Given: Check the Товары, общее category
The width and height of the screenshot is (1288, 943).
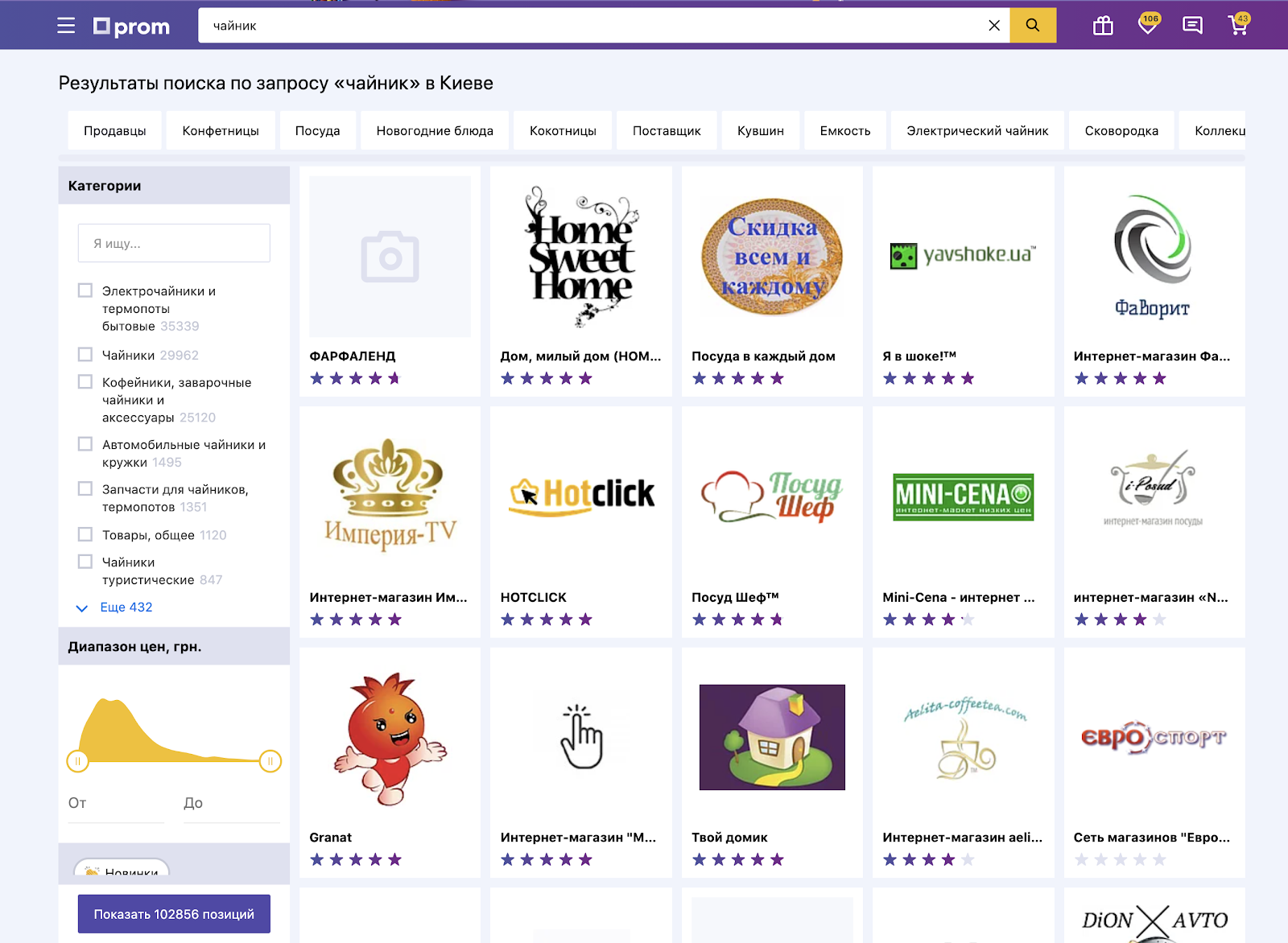Looking at the screenshot, I should click(85, 534).
